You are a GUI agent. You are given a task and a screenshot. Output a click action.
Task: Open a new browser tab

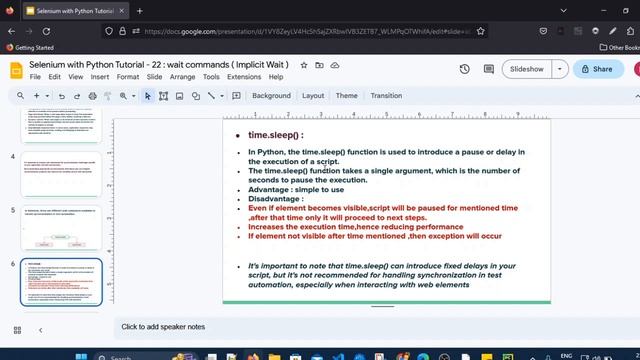pos(140,11)
